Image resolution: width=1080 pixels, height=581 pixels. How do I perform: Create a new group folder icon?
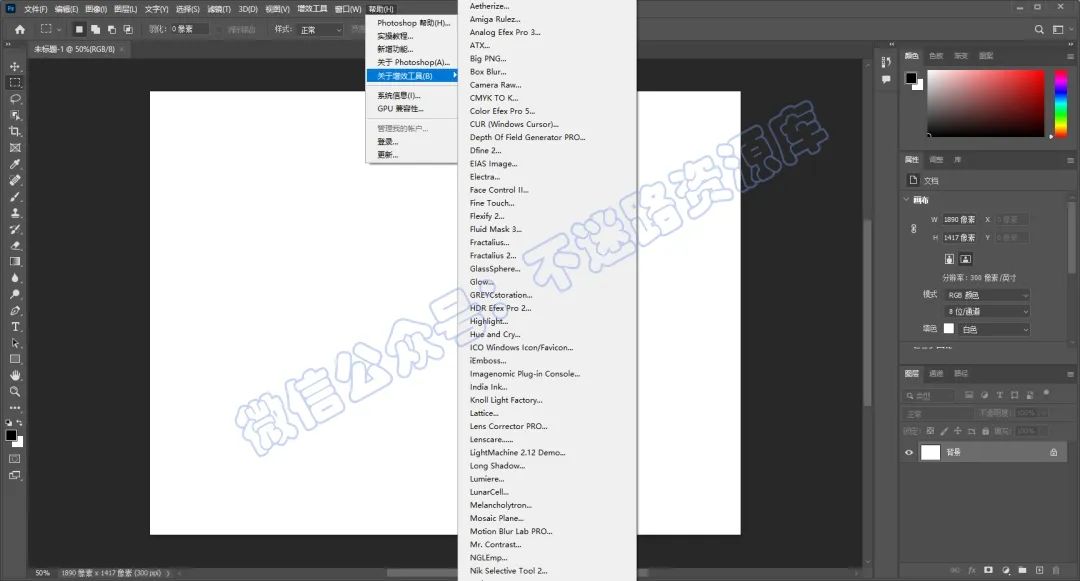pos(1022,570)
